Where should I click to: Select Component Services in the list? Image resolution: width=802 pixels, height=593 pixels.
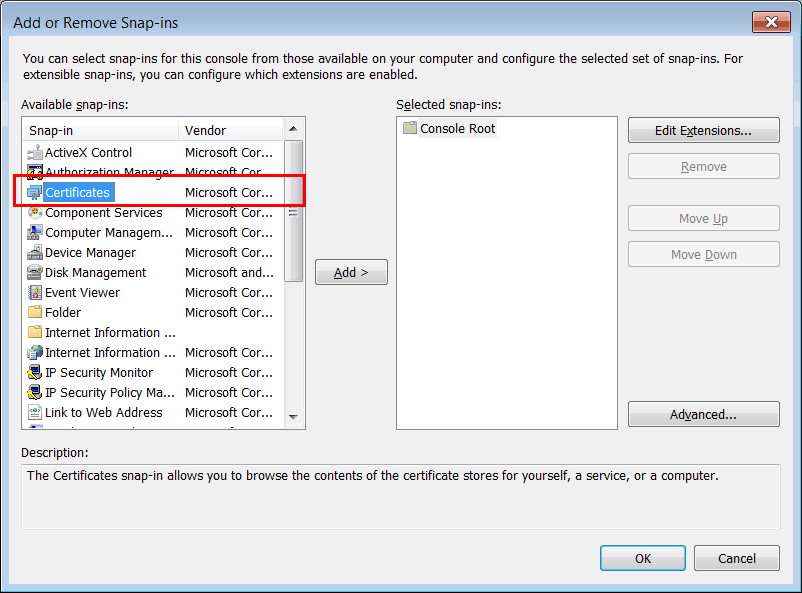pos(104,212)
